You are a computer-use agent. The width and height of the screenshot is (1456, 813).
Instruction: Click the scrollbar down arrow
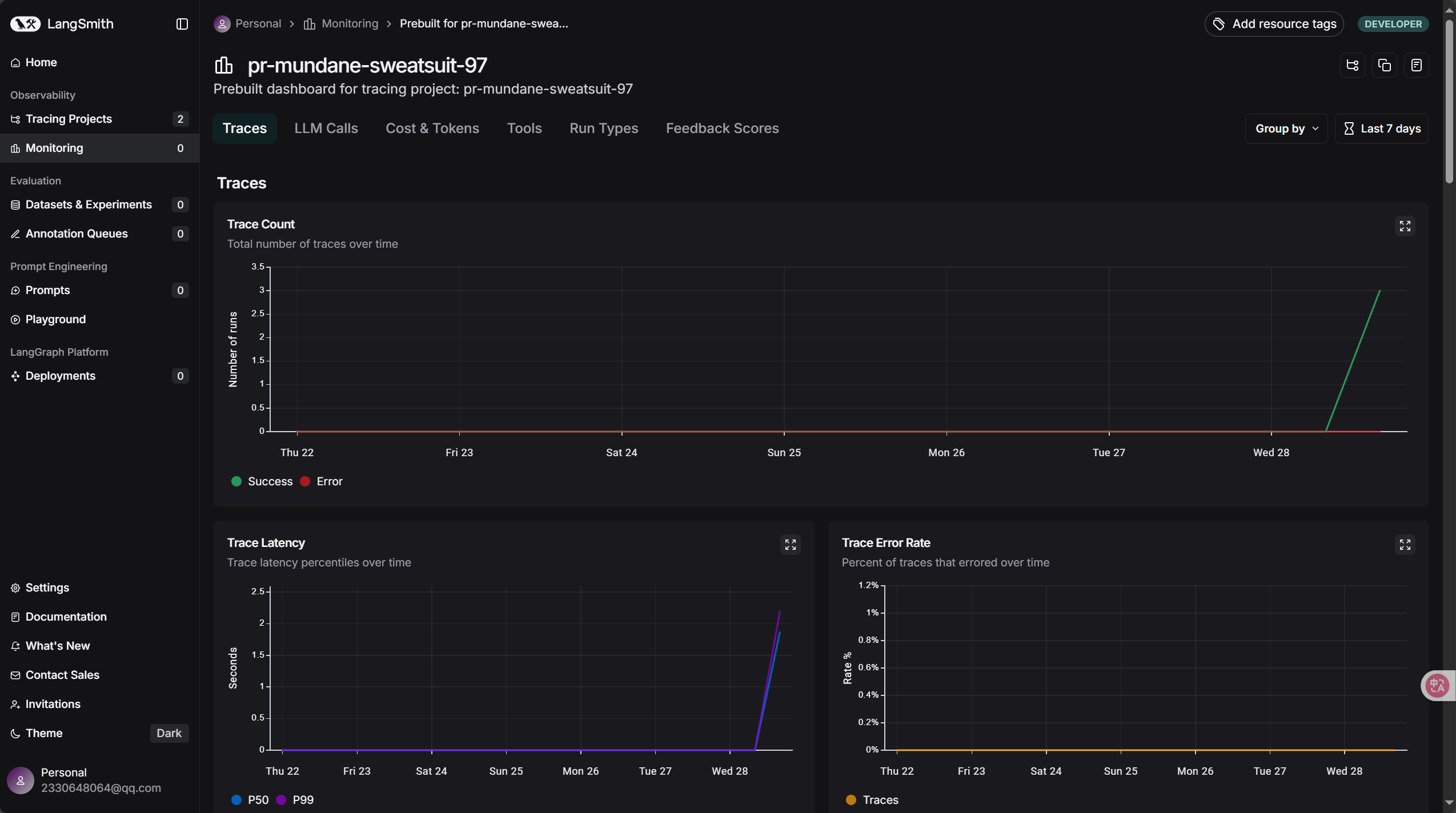tap(1449, 803)
